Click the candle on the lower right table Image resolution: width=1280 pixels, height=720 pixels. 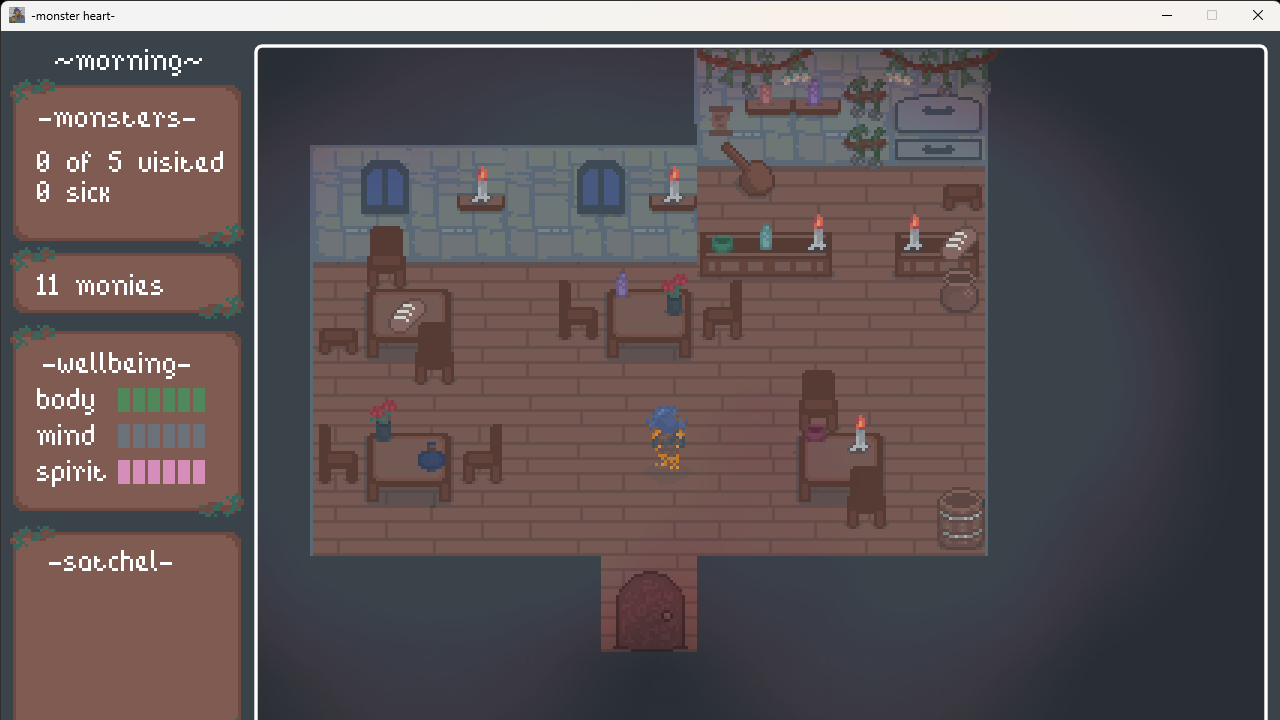[860, 434]
